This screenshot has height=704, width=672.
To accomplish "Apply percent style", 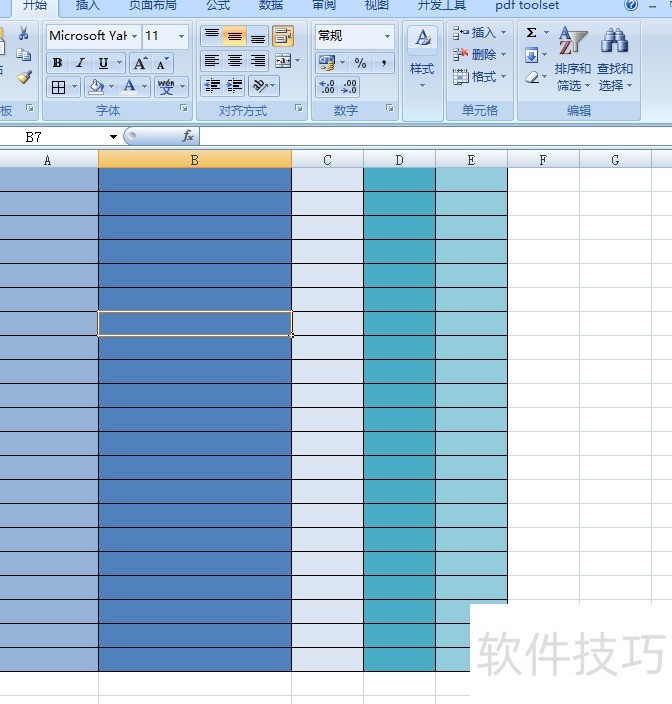I will click(360, 63).
